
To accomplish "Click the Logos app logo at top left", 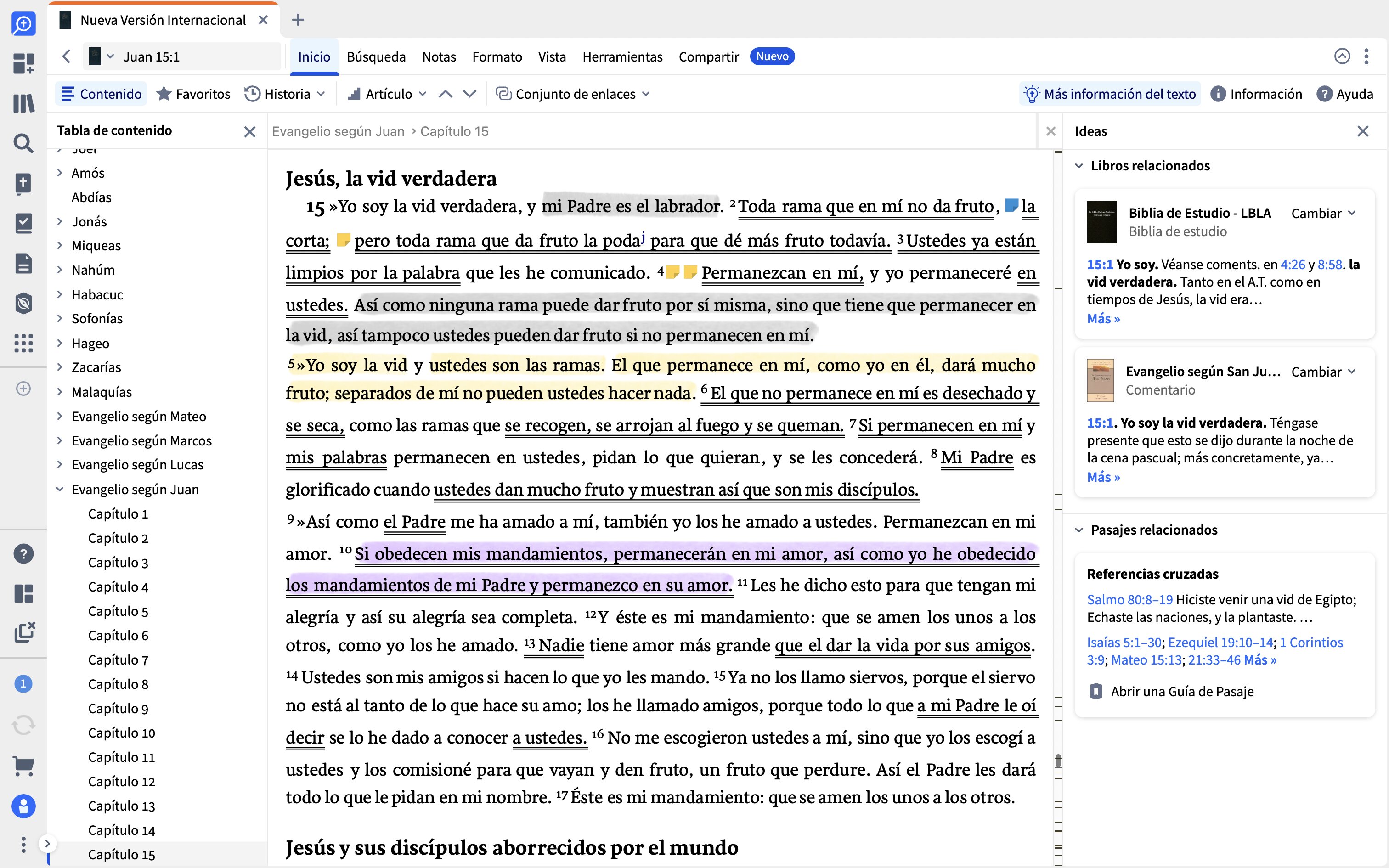I will coord(23,23).
